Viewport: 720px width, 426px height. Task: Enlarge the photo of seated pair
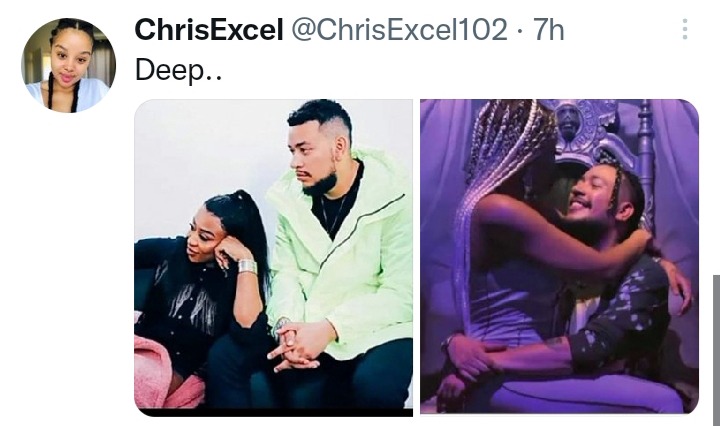tap(274, 258)
